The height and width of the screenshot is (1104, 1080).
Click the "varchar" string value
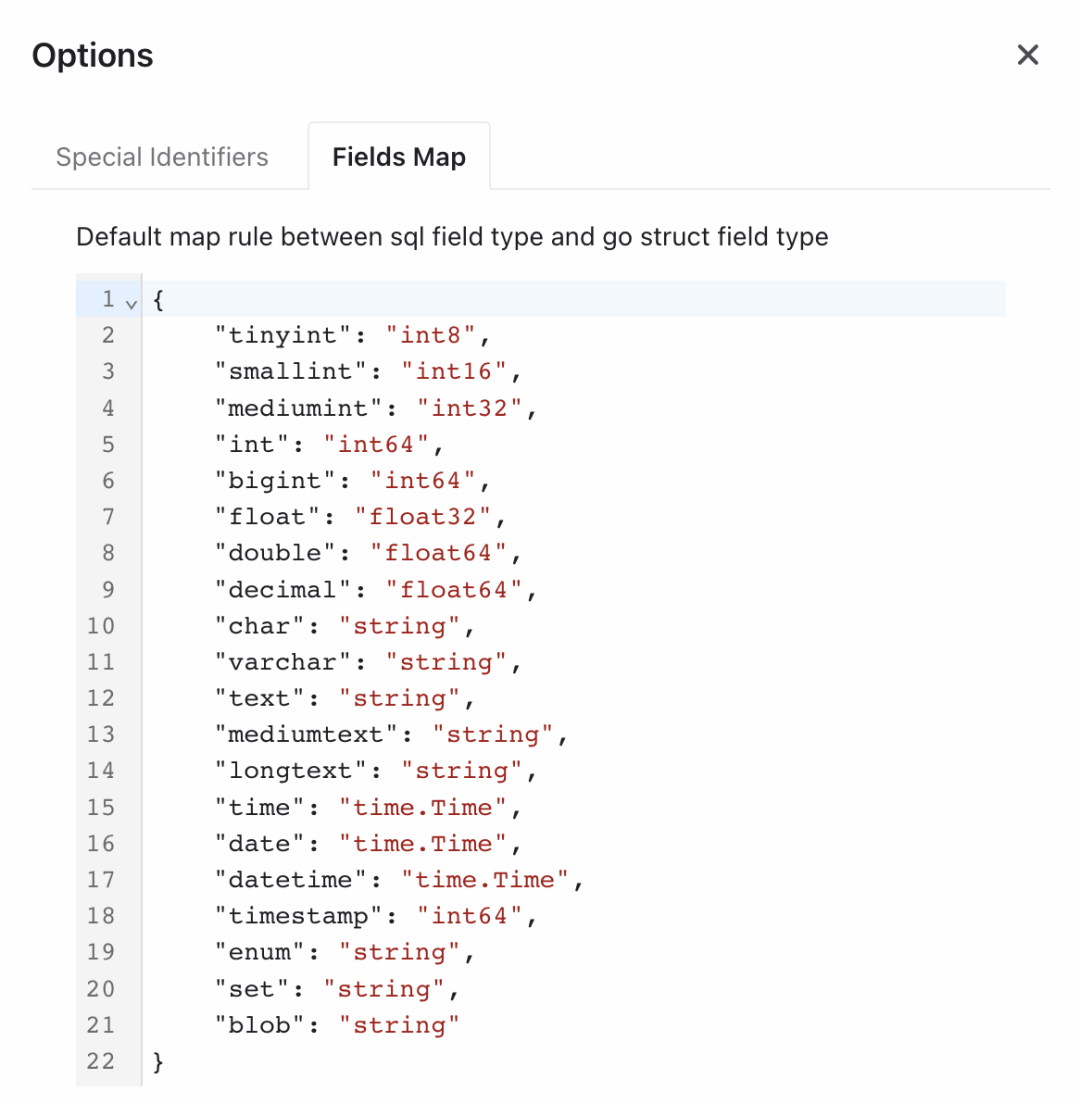(x=446, y=662)
